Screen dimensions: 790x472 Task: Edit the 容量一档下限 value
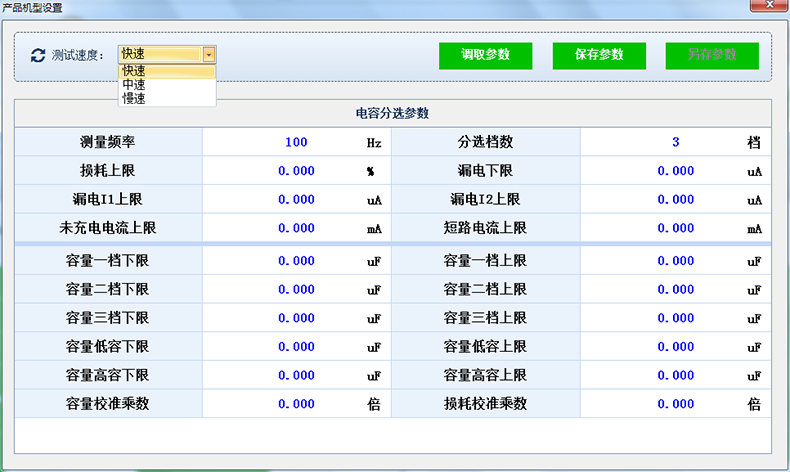(296, 261)
